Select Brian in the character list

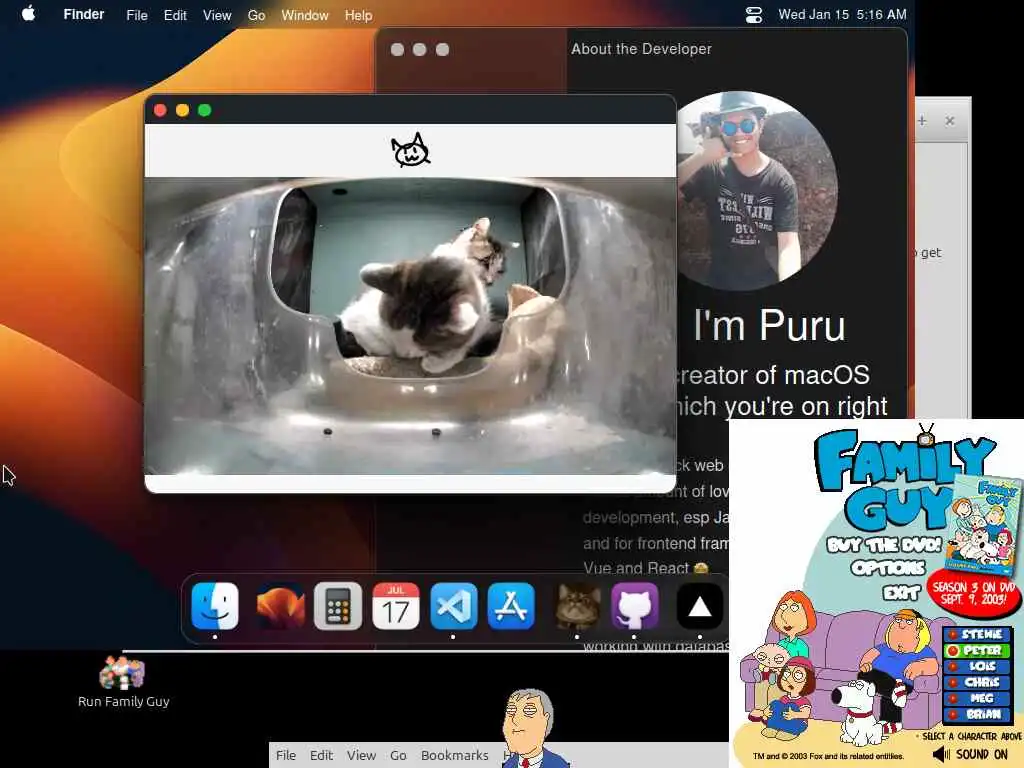(x=977, y=714)
